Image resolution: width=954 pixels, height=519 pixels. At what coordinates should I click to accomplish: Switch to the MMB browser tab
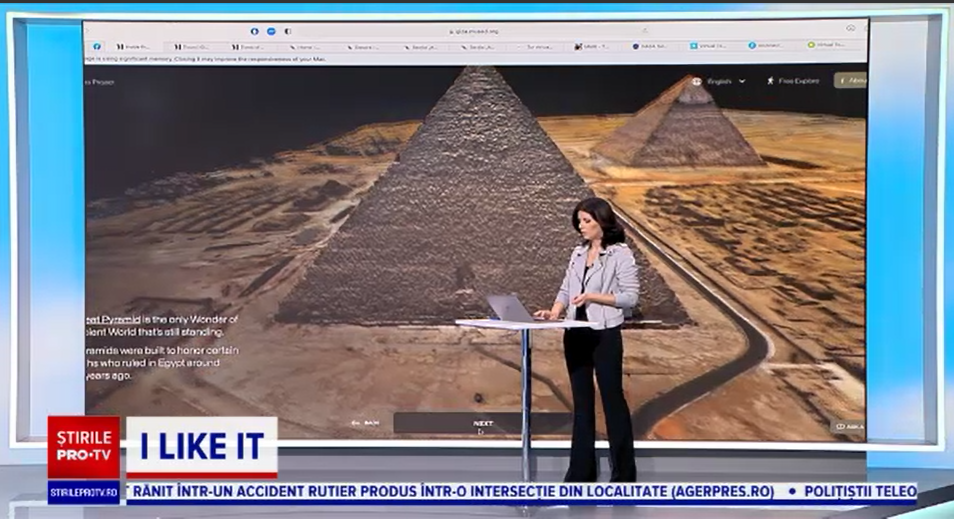point(591,46)
